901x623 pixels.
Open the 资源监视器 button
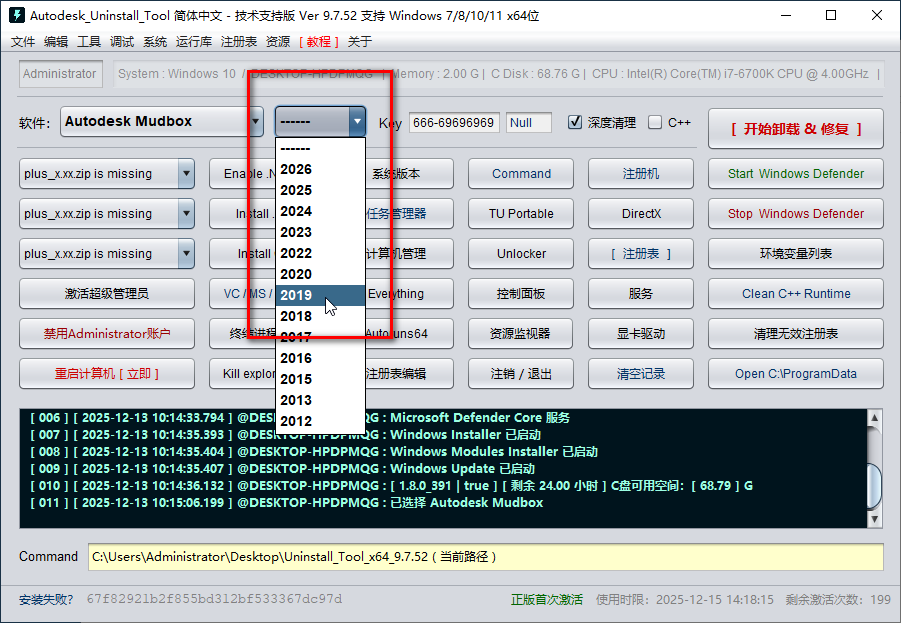click(521, 333)
